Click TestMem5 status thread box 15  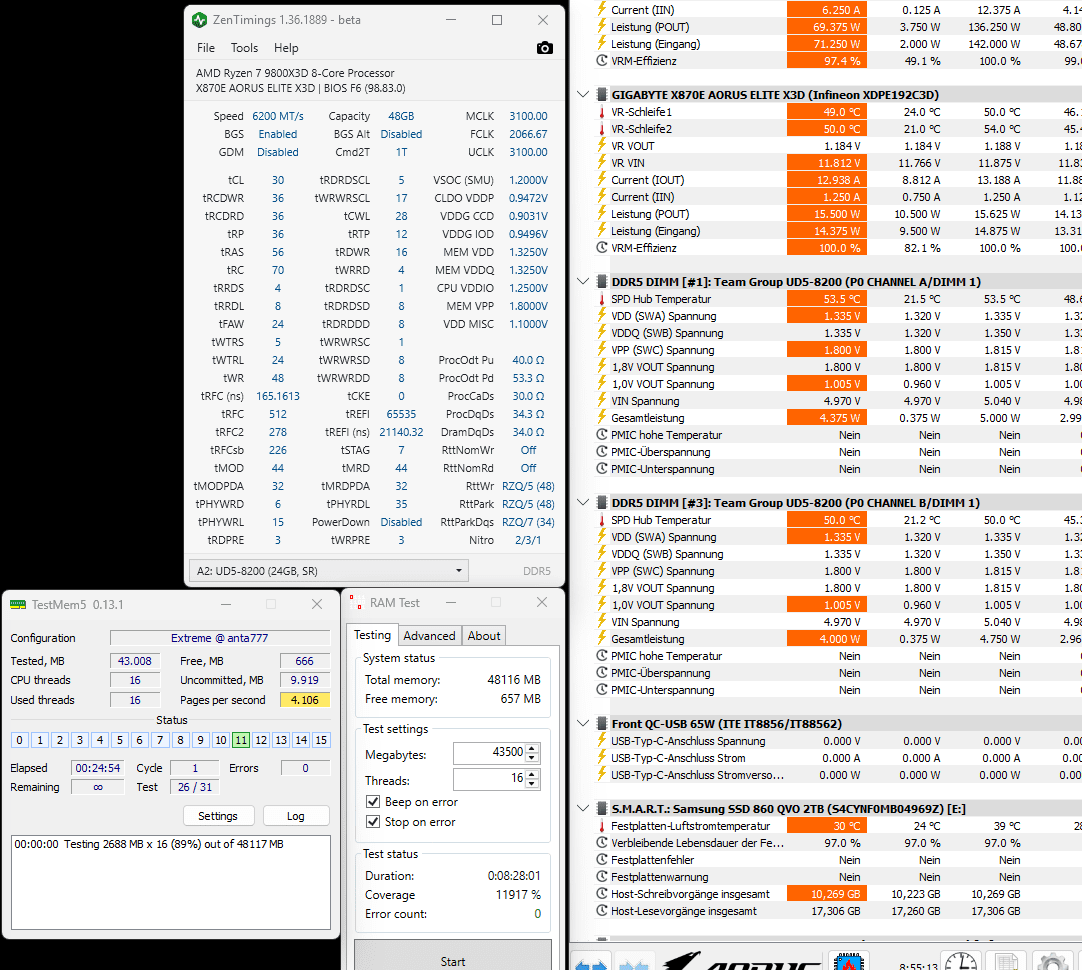click(x=321, y=740)
